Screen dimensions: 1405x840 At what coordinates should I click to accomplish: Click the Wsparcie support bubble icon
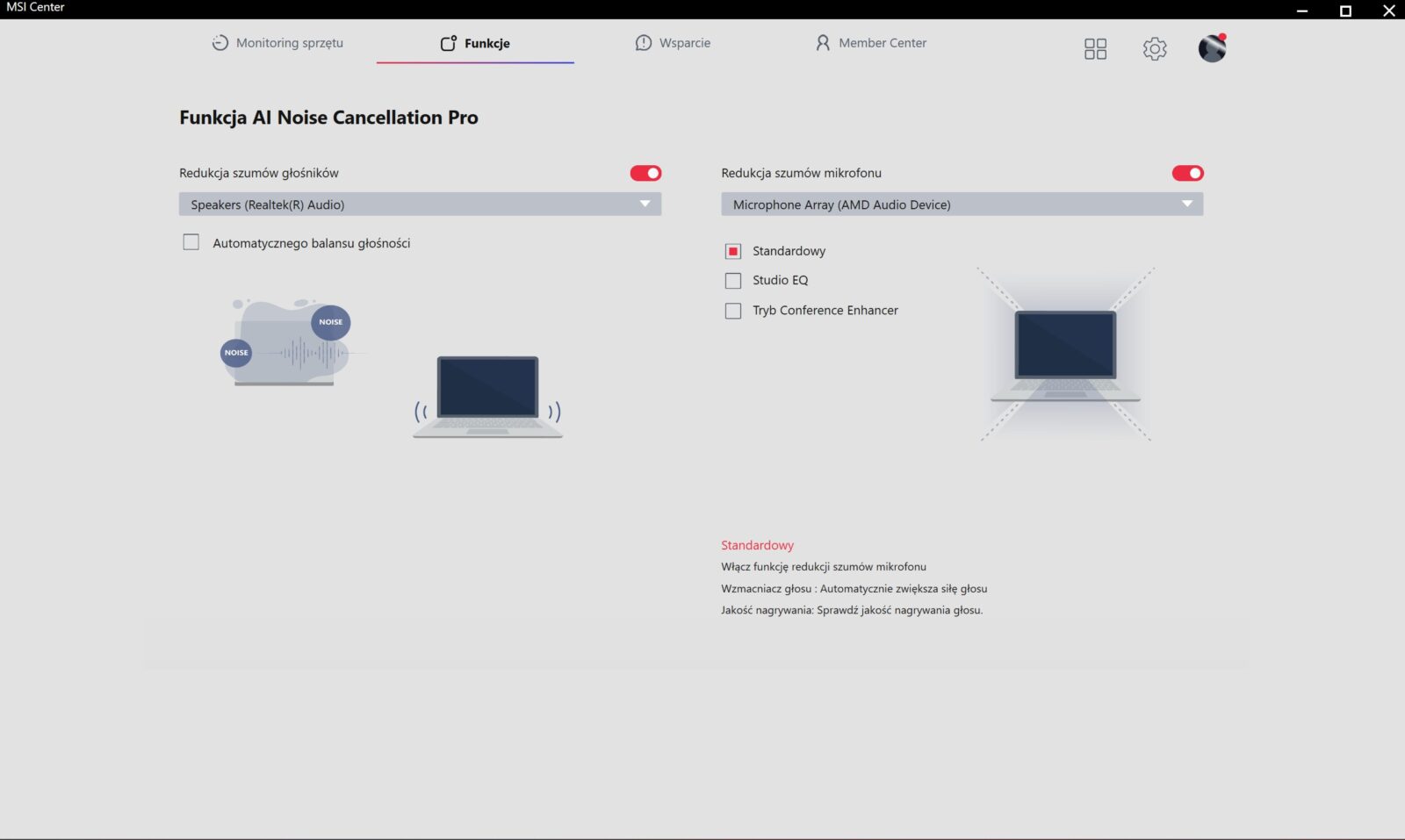click(644, 43)
